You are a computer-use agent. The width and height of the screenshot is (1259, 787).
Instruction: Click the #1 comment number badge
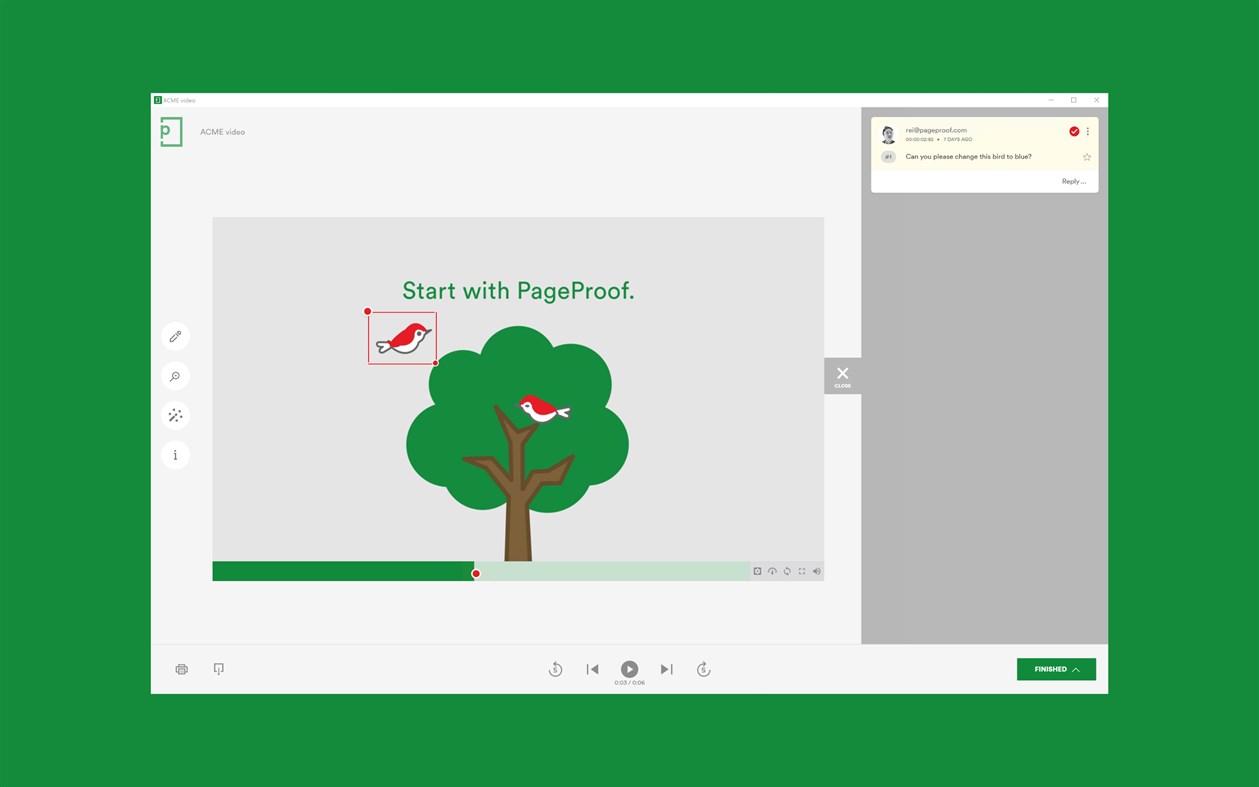click(x=888, y=157)
